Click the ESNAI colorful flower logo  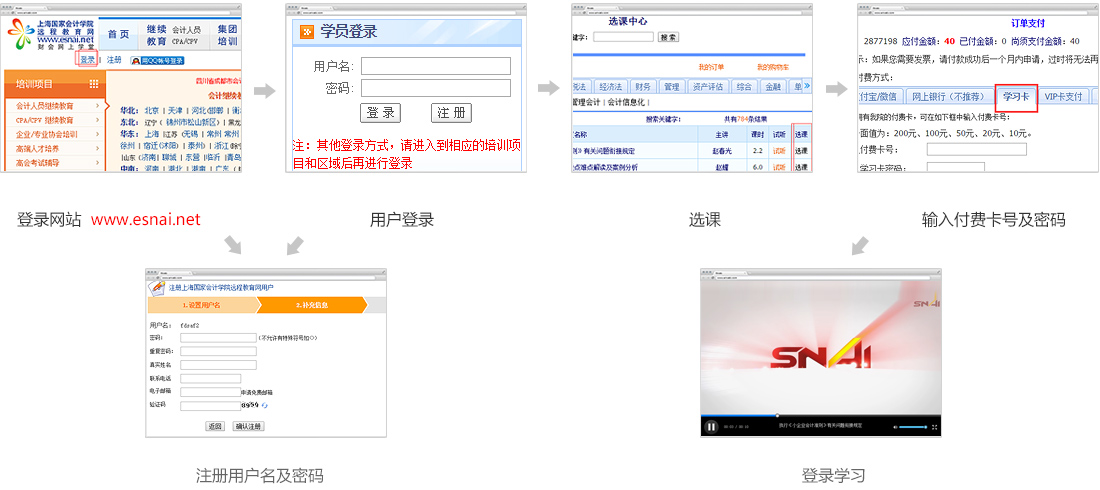21,35
